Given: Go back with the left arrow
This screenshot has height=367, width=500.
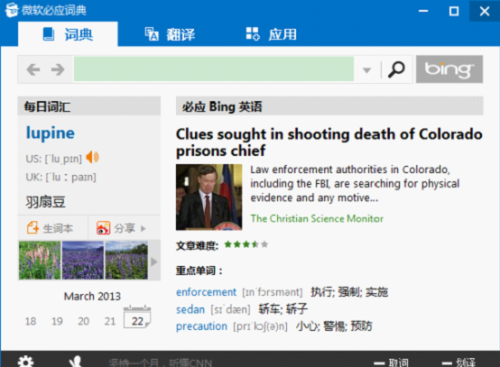Looking at the screenshot, I should tap(33, 69).
